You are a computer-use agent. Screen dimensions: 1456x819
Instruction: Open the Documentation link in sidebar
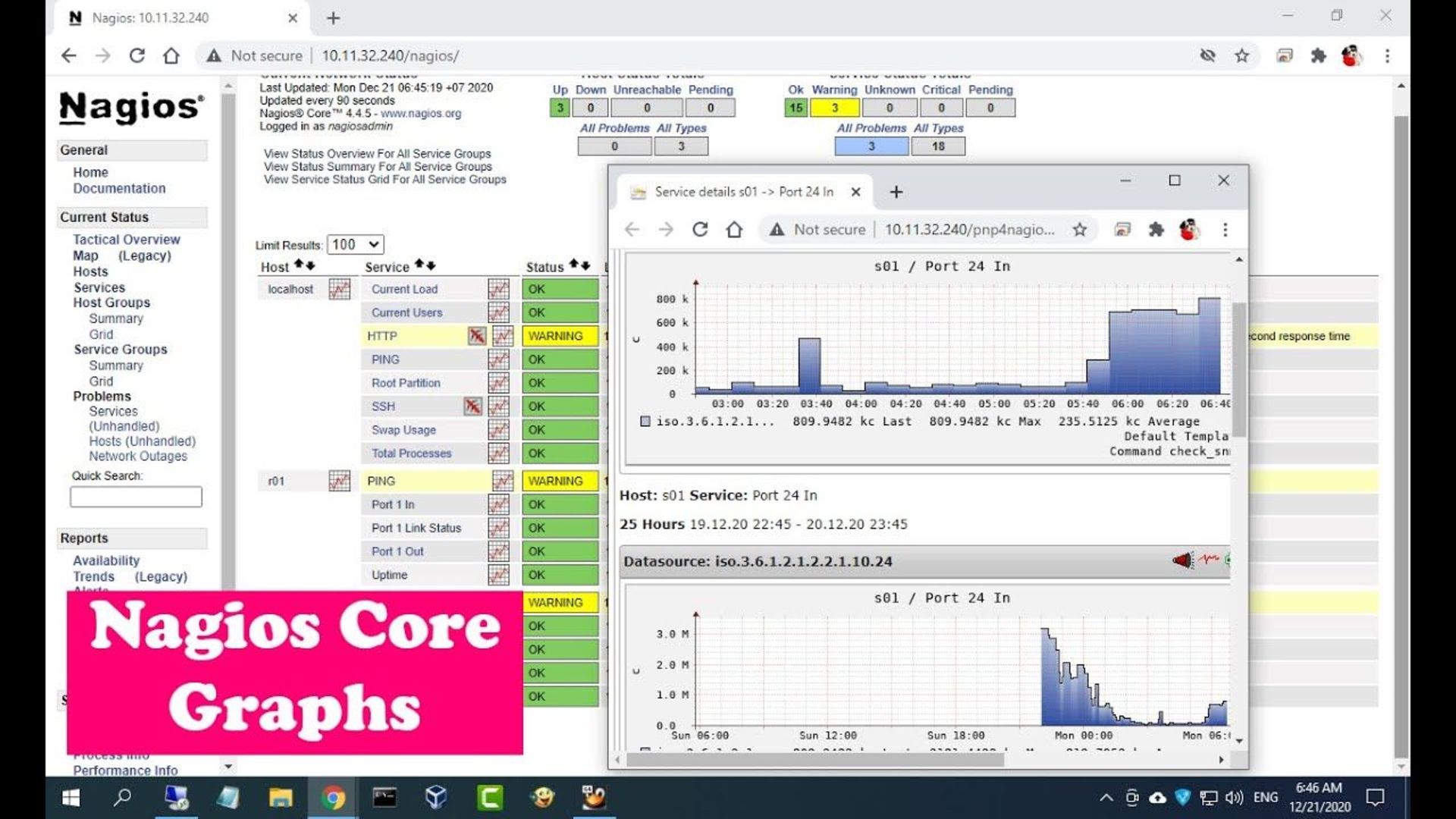119,188
